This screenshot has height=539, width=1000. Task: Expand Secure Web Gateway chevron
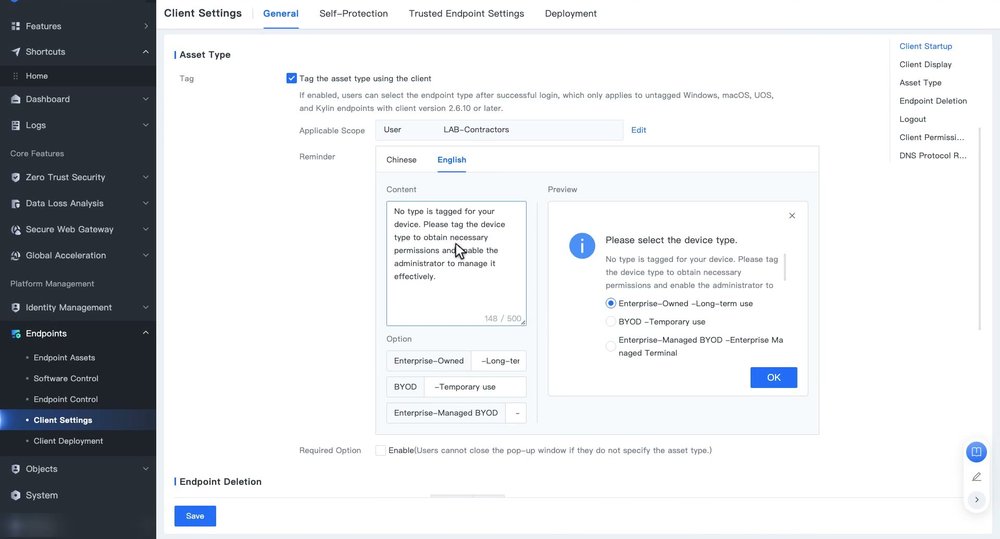click(145, 230)
